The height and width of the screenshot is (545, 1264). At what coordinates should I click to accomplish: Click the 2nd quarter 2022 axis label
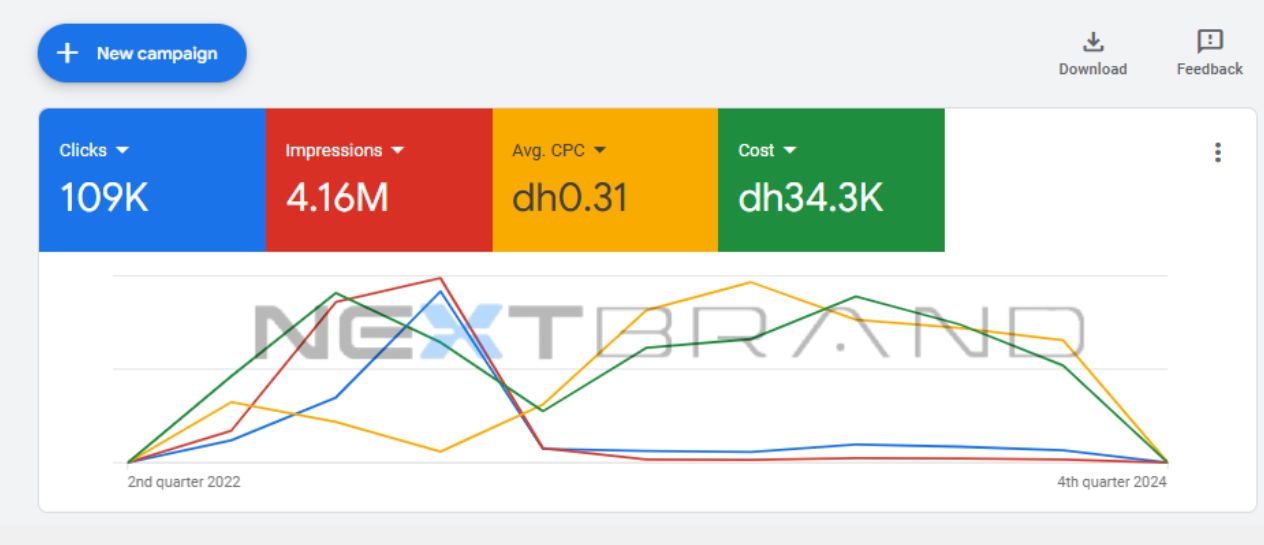tap(184, 482)
